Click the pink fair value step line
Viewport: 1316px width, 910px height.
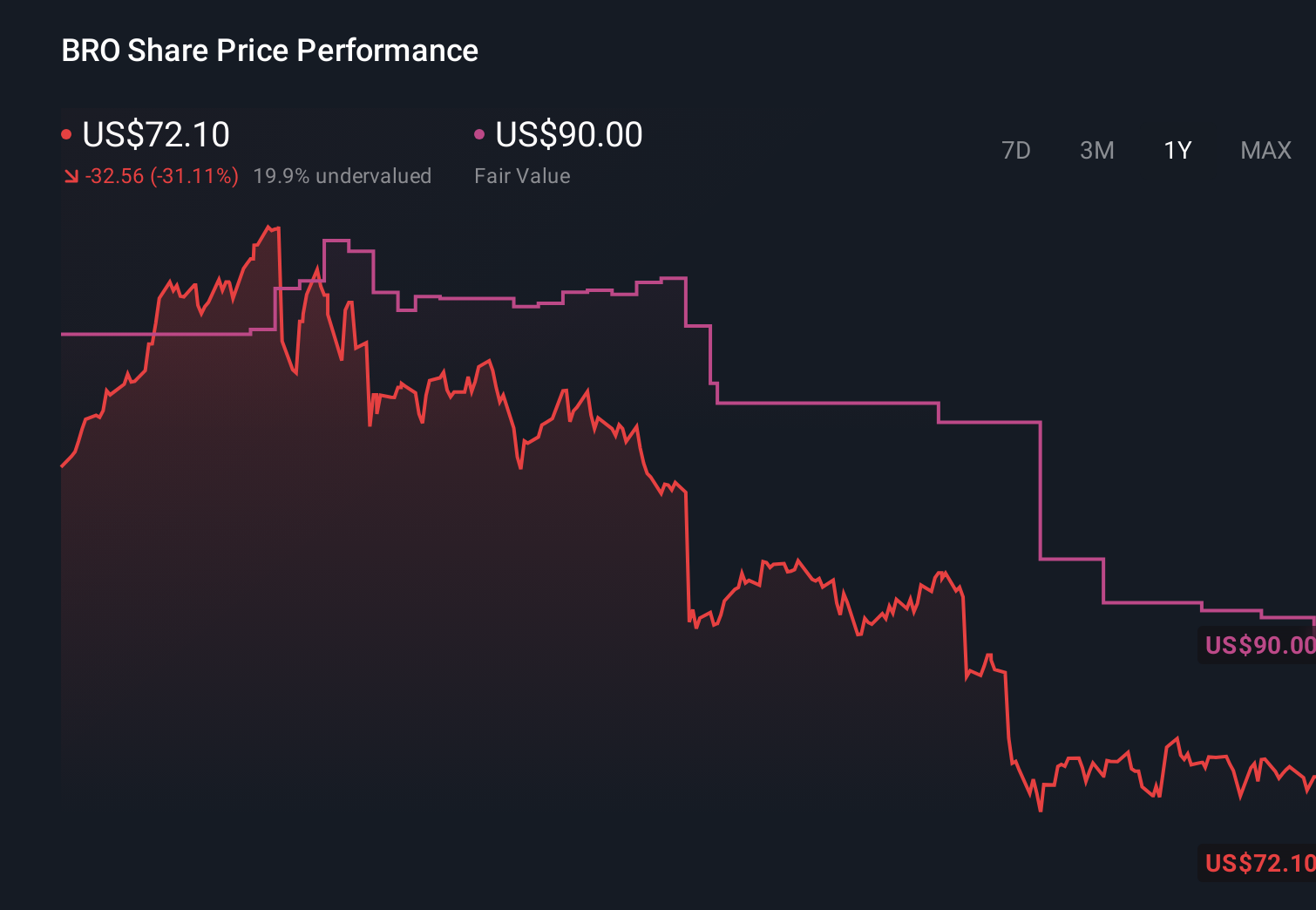(828, 404)
